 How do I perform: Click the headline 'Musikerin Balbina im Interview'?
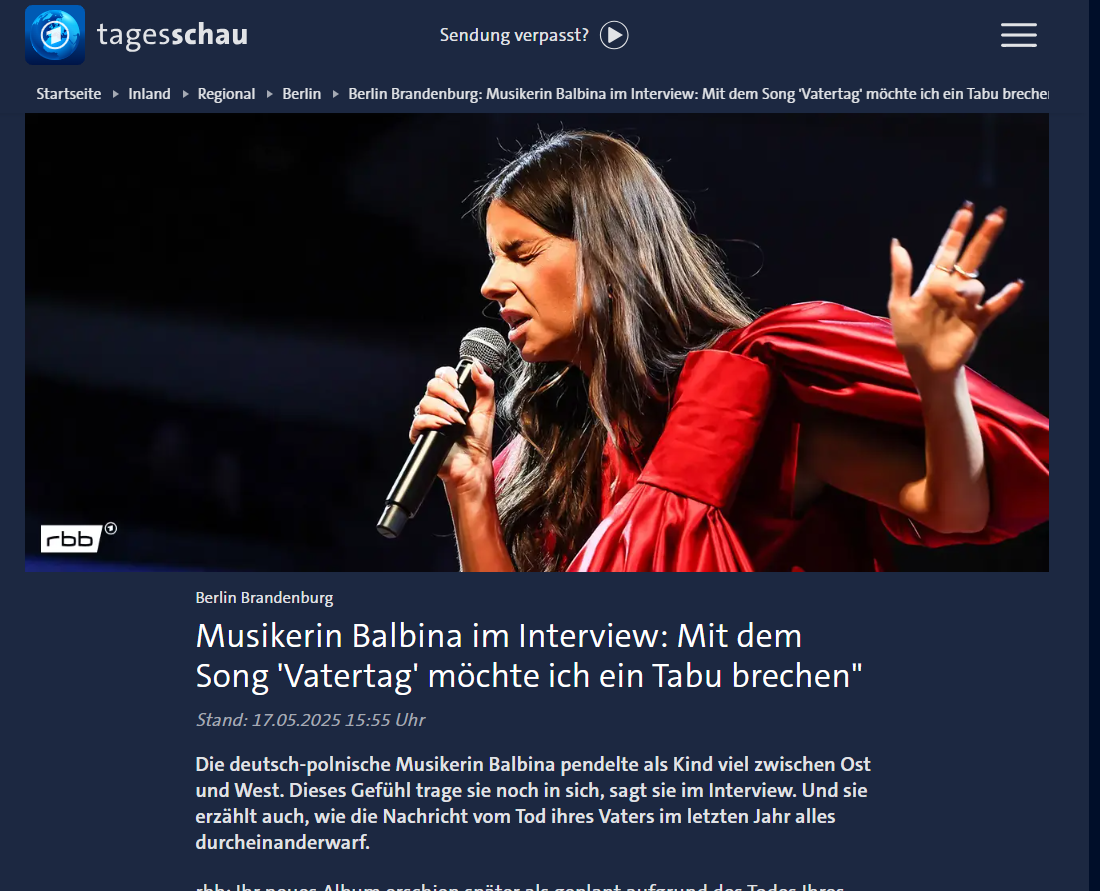click(x=429, y=636)
